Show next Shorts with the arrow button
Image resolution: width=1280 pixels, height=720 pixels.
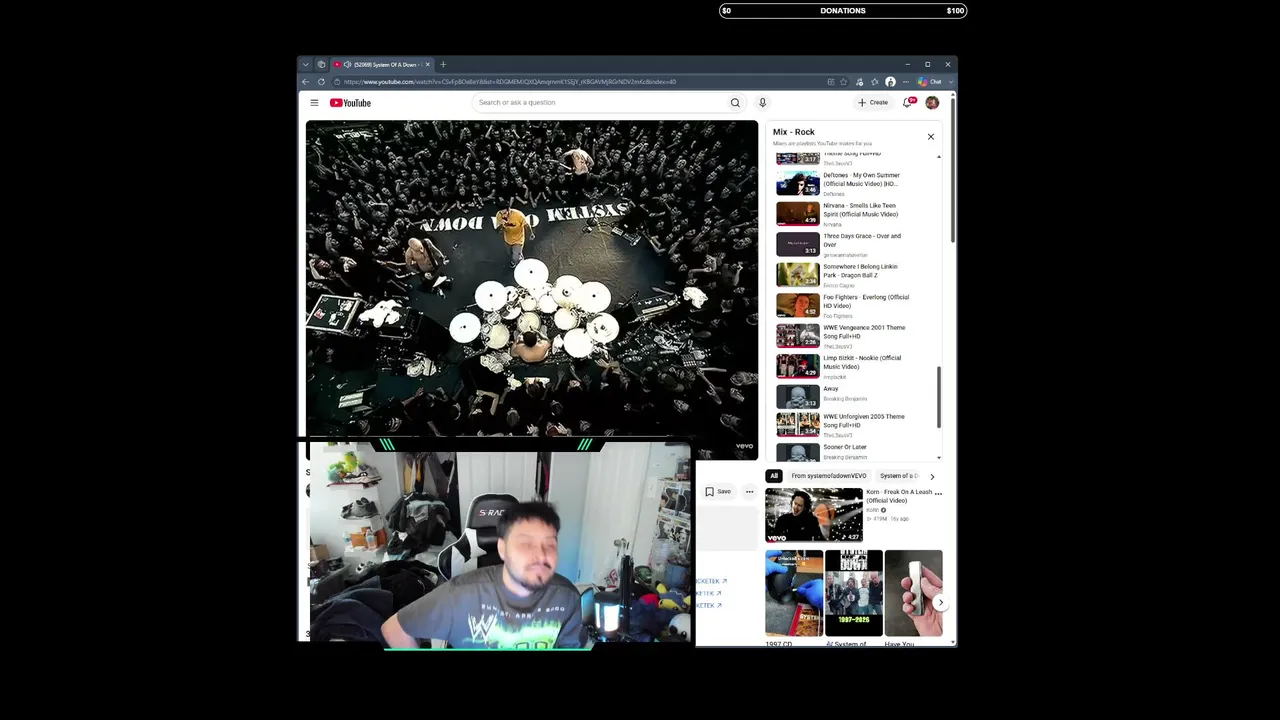coord(940,603)
